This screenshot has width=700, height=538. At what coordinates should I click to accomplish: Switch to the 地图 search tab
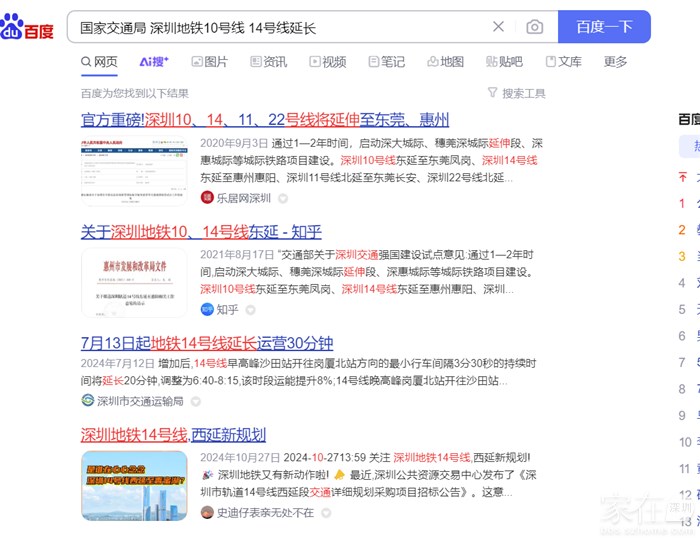click(445, 62)
